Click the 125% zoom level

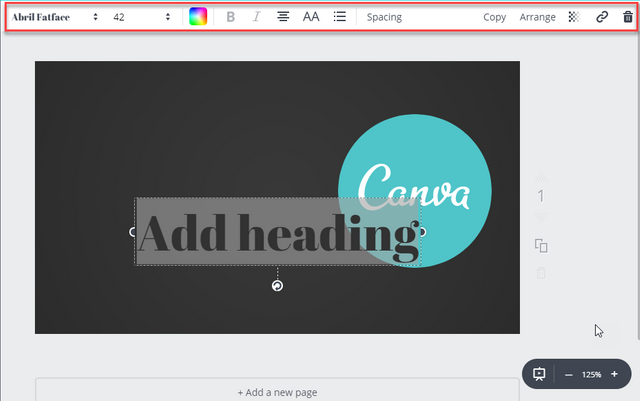point(591,374)
